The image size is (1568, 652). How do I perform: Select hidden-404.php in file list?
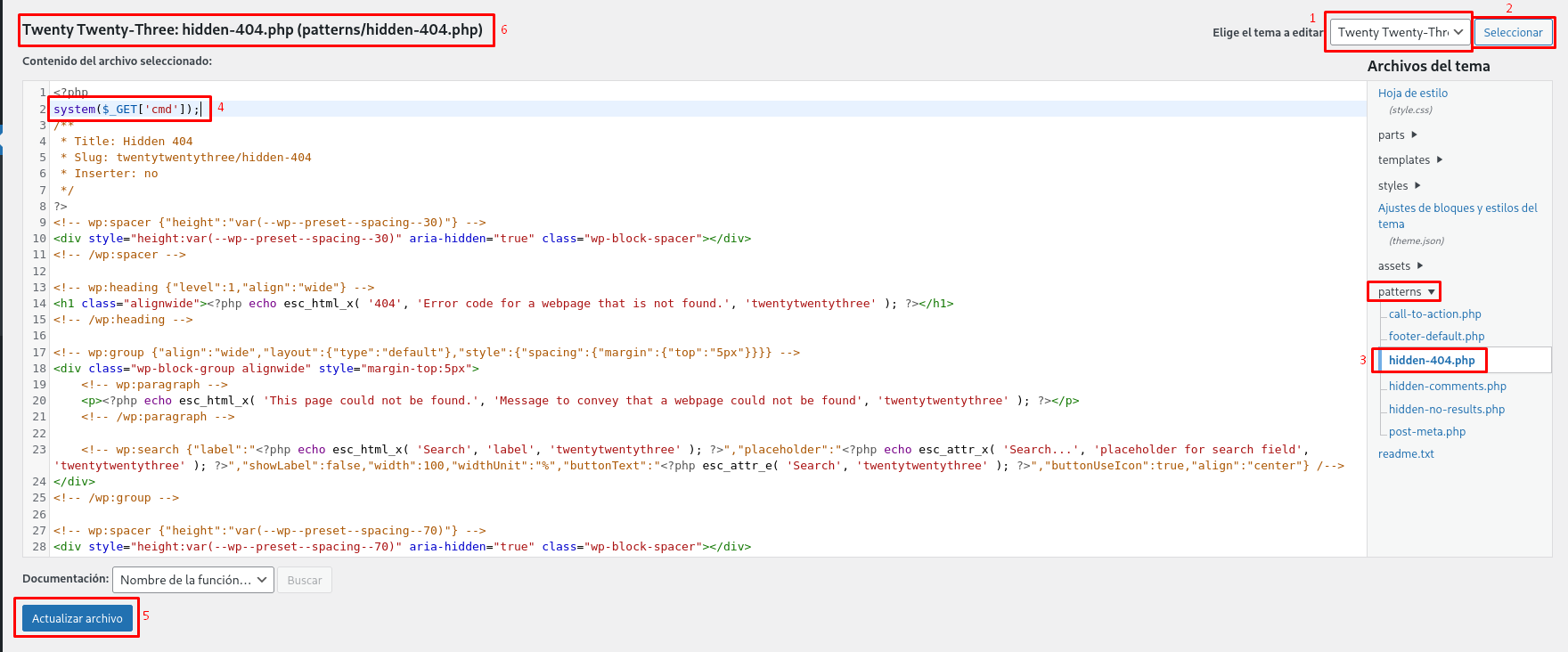click(1432, 361)
